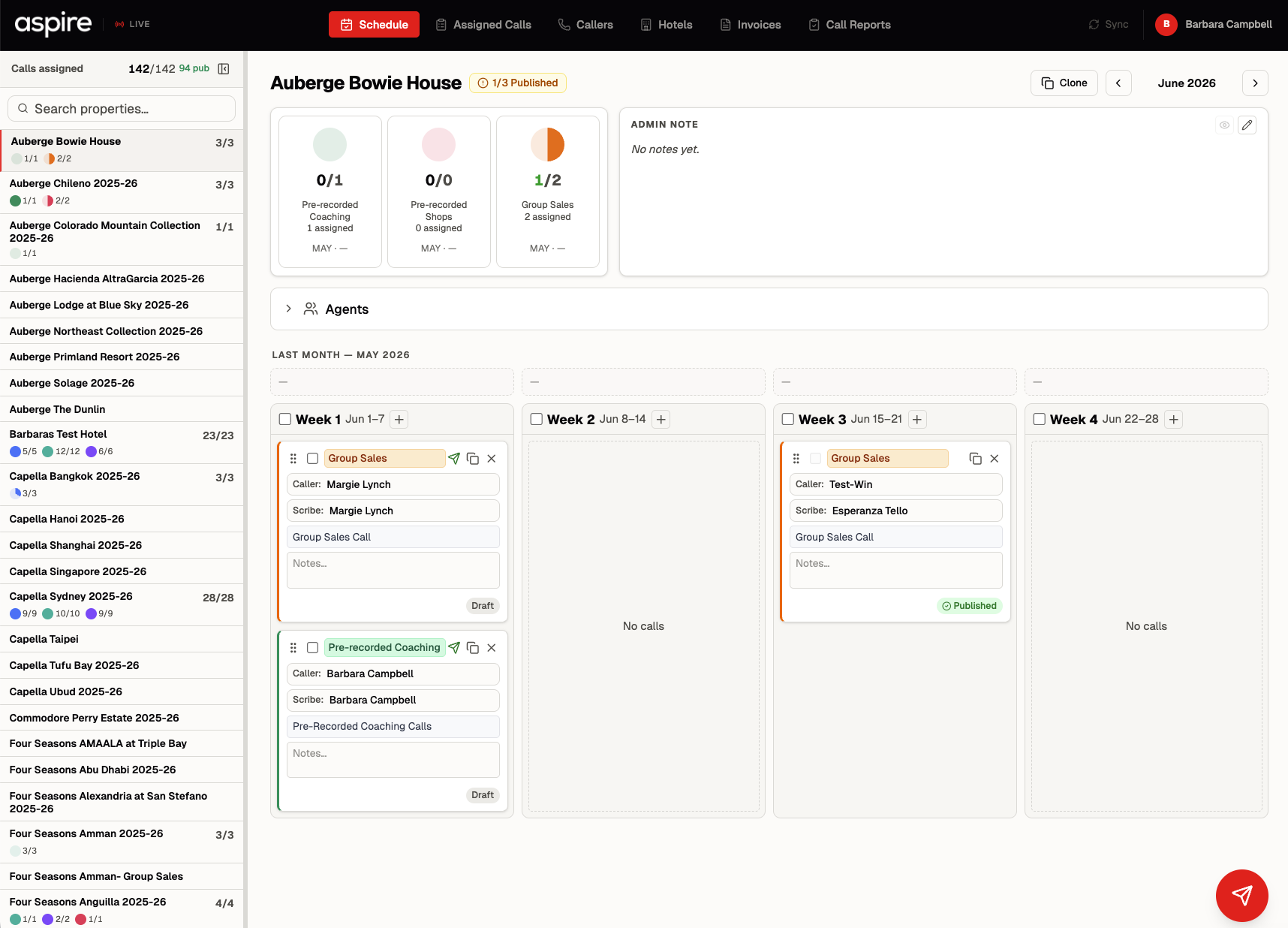Open the Callers tab

click(x=585, y=25)
